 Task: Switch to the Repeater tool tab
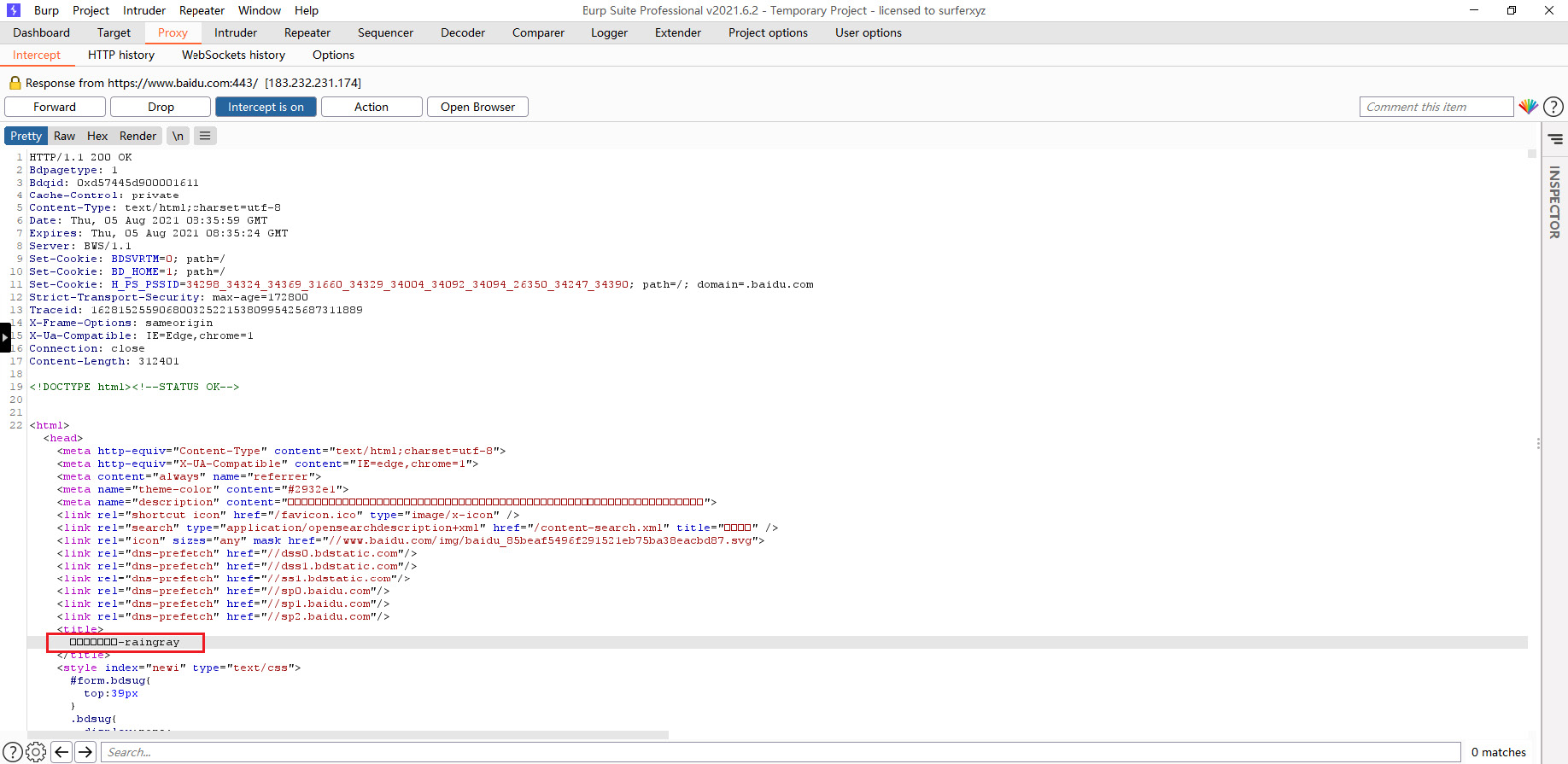coord(307,32)
